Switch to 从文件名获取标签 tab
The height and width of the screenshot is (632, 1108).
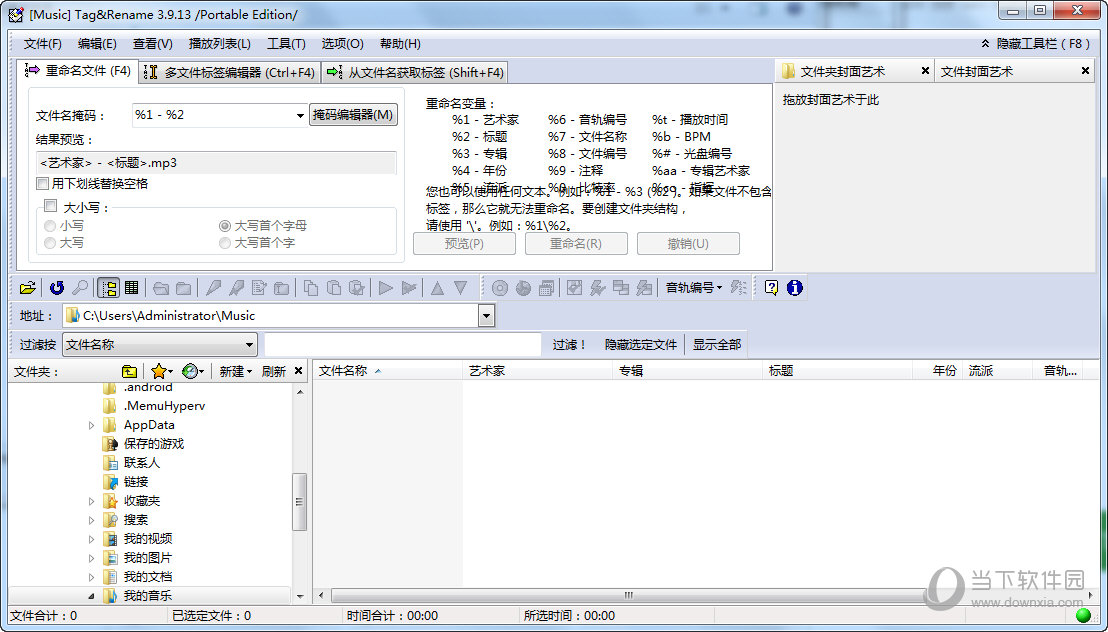[x=416, y=73]
